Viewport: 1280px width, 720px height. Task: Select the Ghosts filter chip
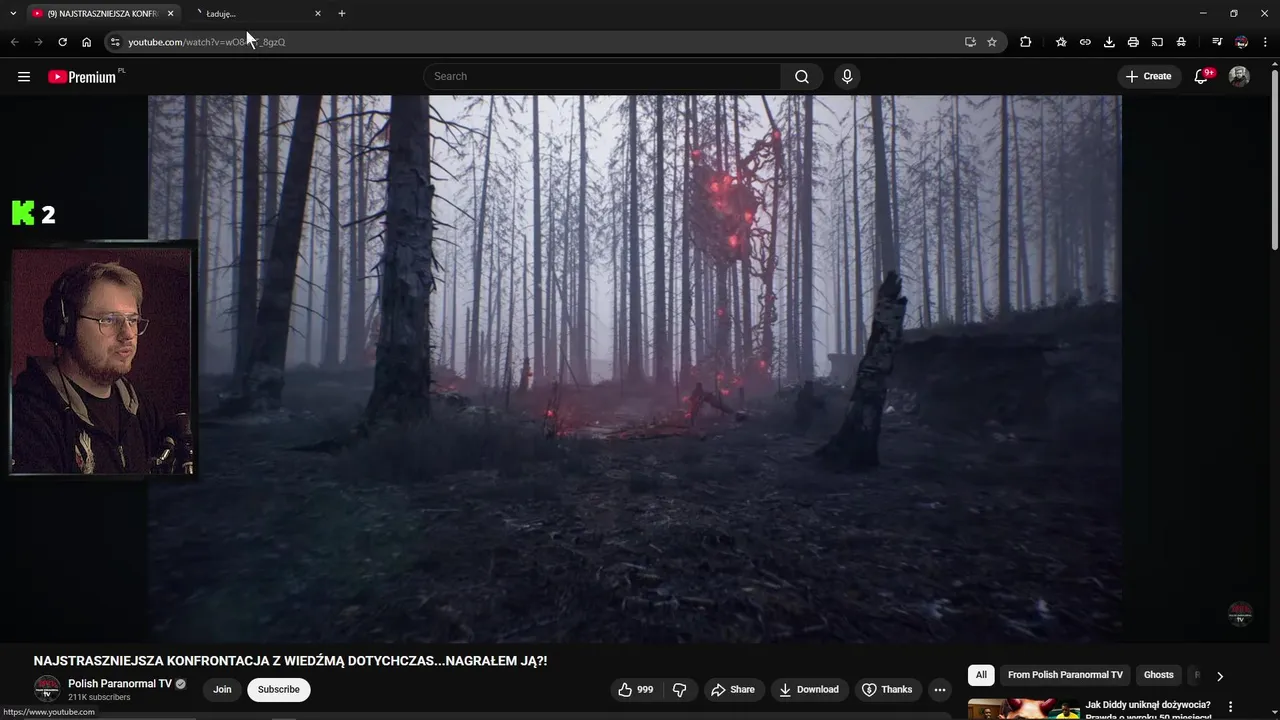point(1158,675)
